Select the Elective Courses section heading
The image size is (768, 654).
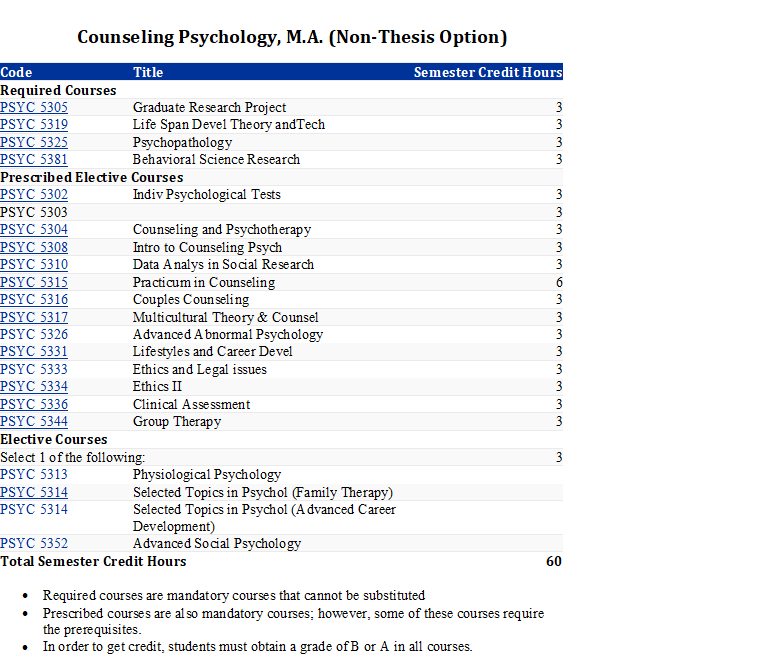tap(54, 439)
